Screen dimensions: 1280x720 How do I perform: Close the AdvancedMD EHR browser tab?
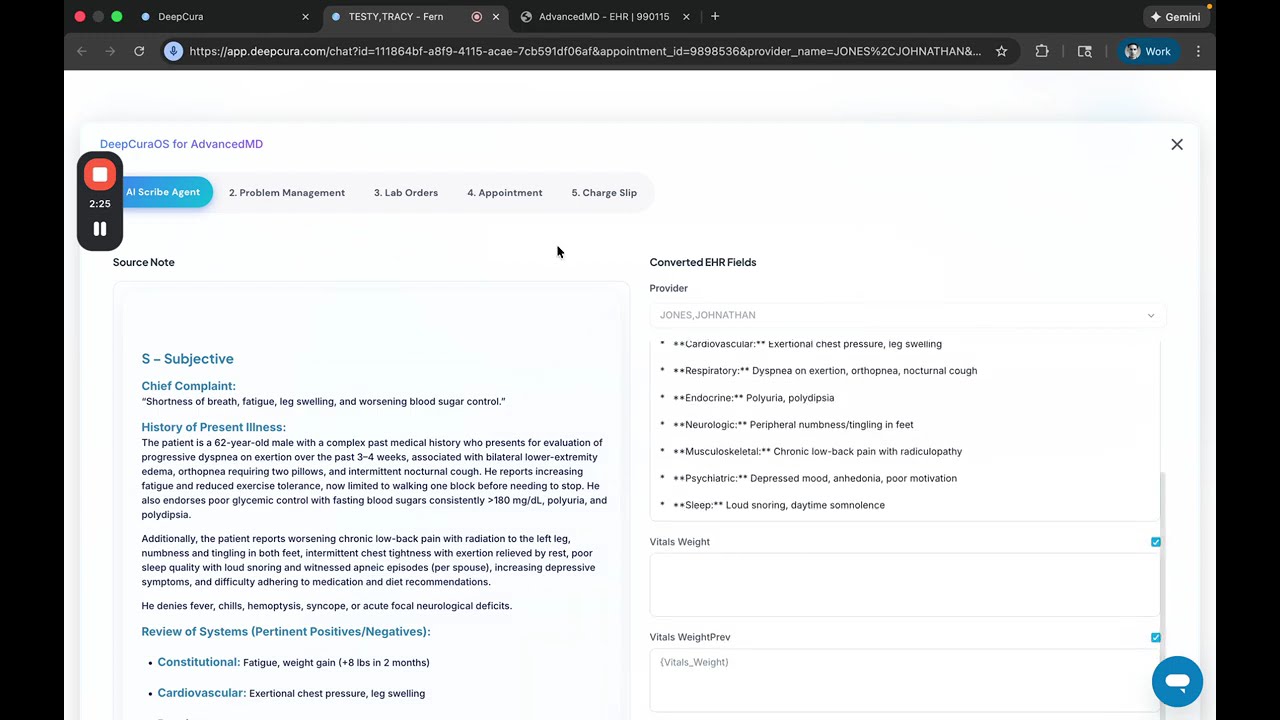686,17
